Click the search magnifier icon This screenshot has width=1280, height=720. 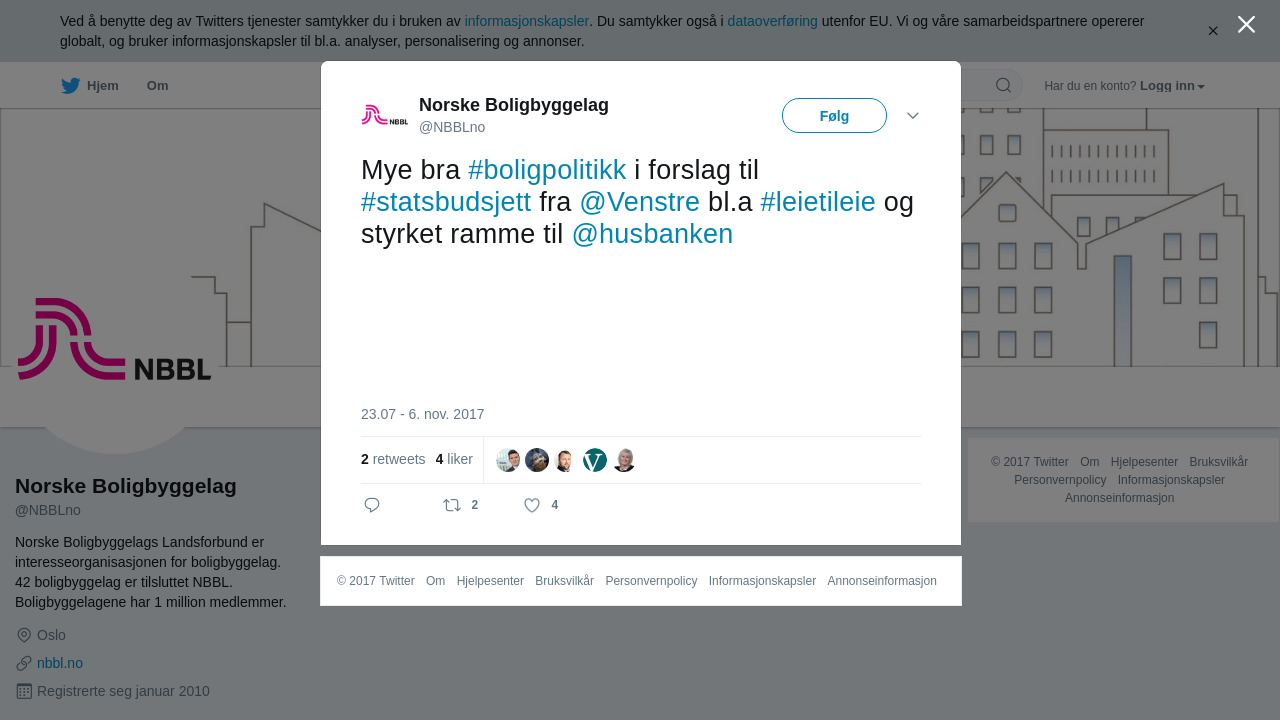(1003, 85)
